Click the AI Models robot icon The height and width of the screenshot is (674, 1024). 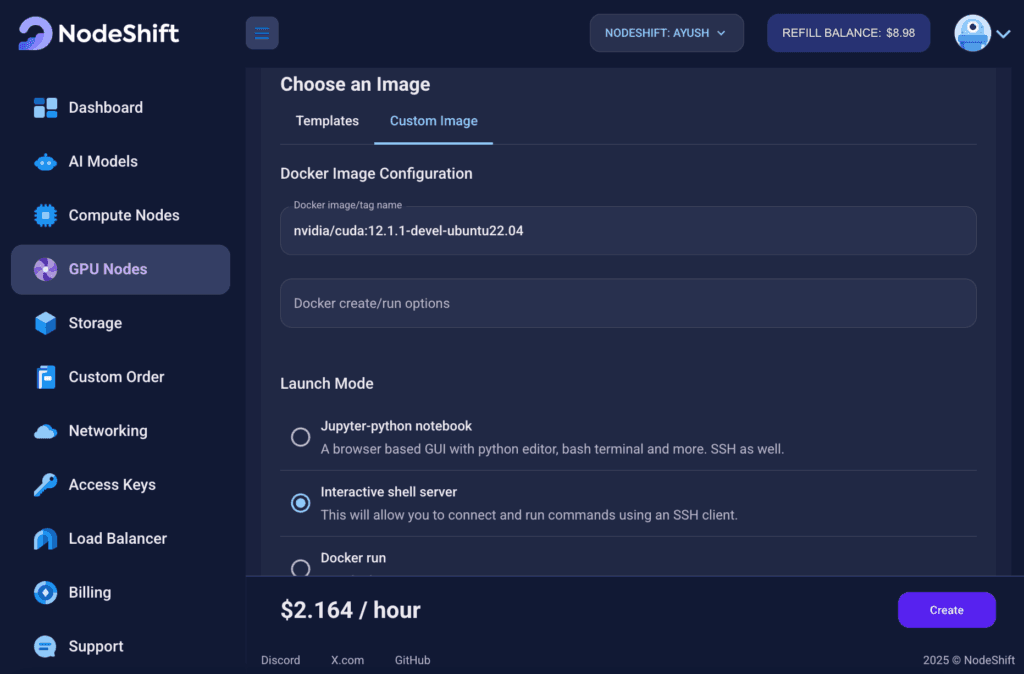click(x=45, y=161)
